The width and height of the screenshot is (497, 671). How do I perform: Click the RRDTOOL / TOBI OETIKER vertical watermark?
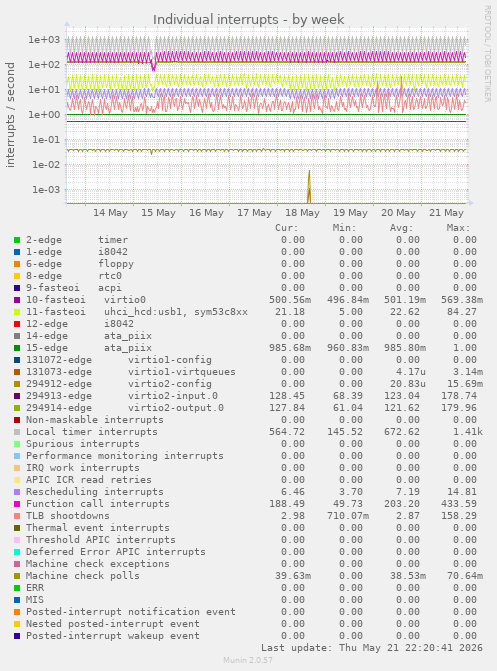pos(488,53)
